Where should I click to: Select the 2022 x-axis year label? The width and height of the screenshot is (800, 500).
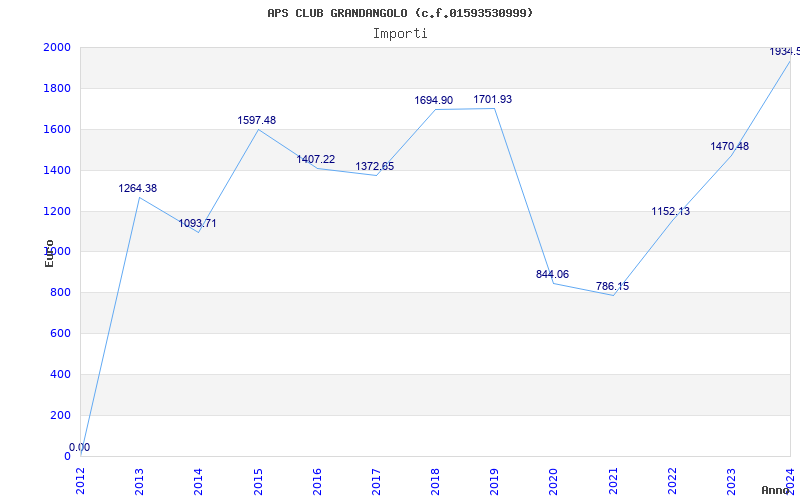pyautogui.click(x=672, y=481)
